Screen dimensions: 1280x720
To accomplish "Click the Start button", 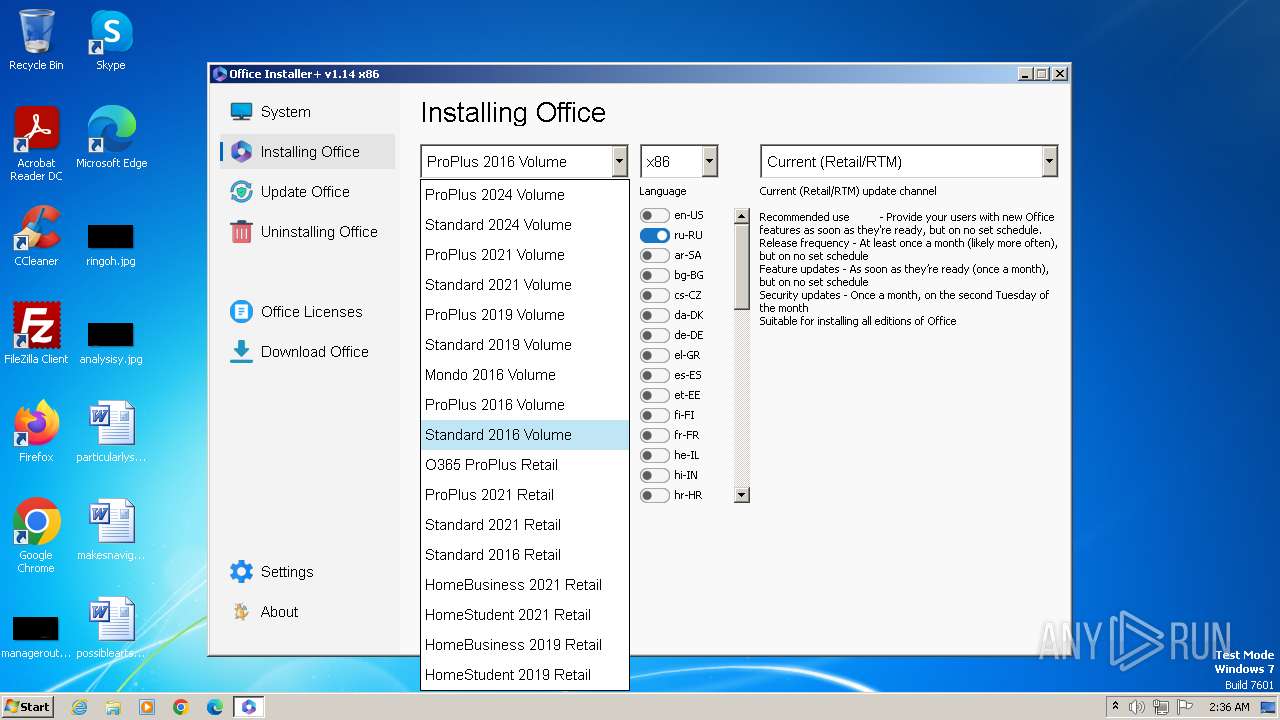I will coord(28,707).
